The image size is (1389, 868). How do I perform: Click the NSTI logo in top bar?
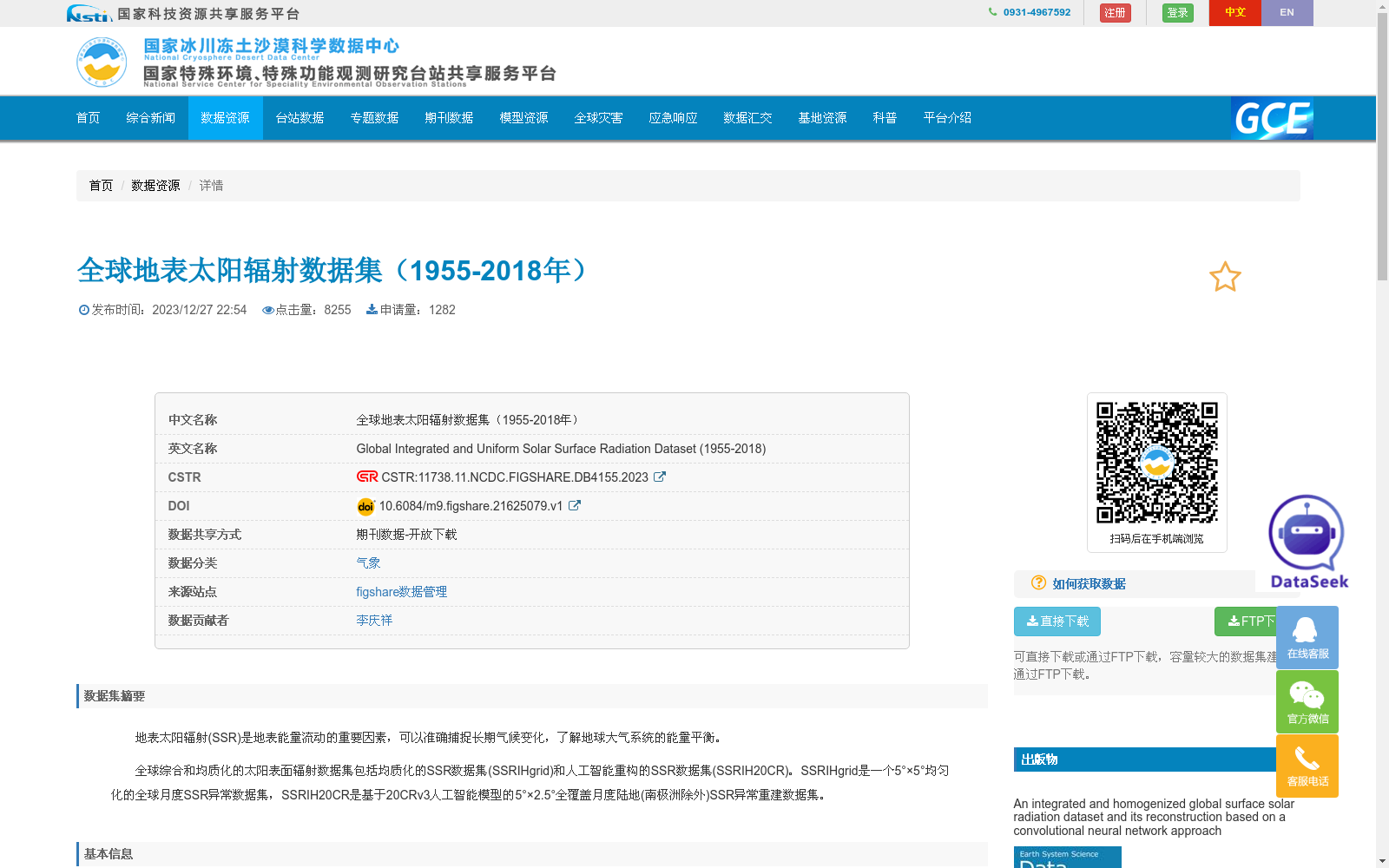(x=89, y=13)
